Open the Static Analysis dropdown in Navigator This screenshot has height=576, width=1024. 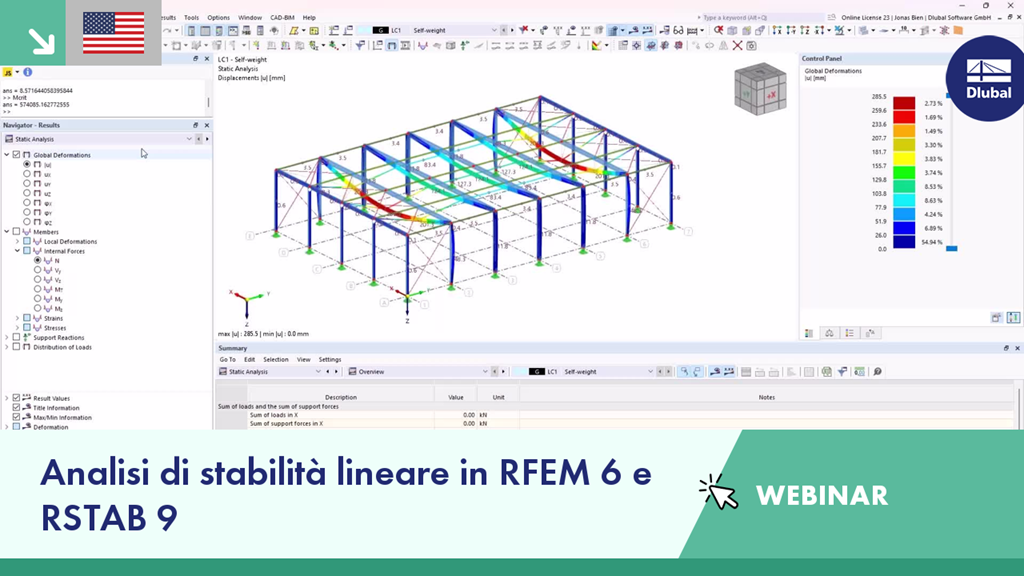click(x=189, y=139)
